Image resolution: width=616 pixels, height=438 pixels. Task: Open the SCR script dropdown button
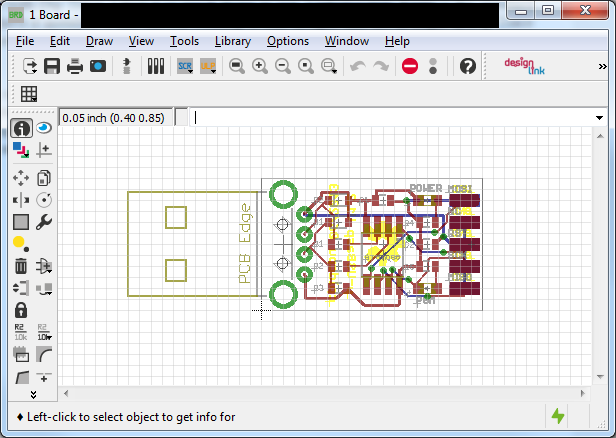(185, 66)
